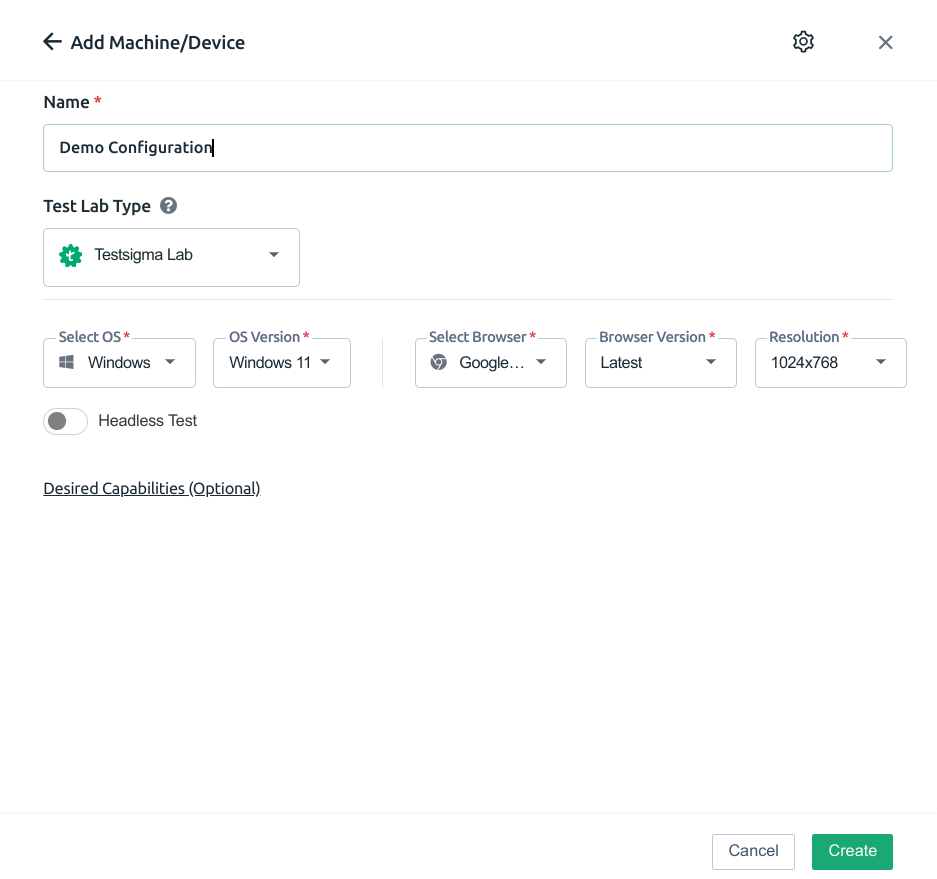Click the Desired Capabilities (Optional) link

pos(152,488)
